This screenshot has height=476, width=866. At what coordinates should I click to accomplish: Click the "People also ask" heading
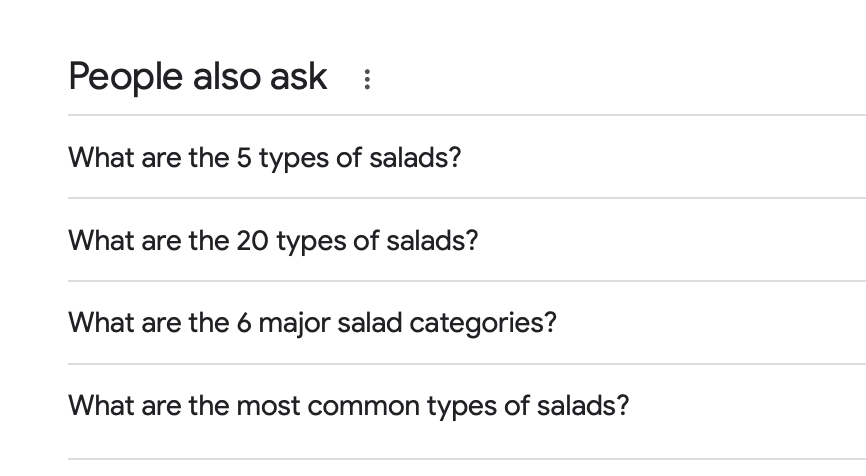(198, 77)
